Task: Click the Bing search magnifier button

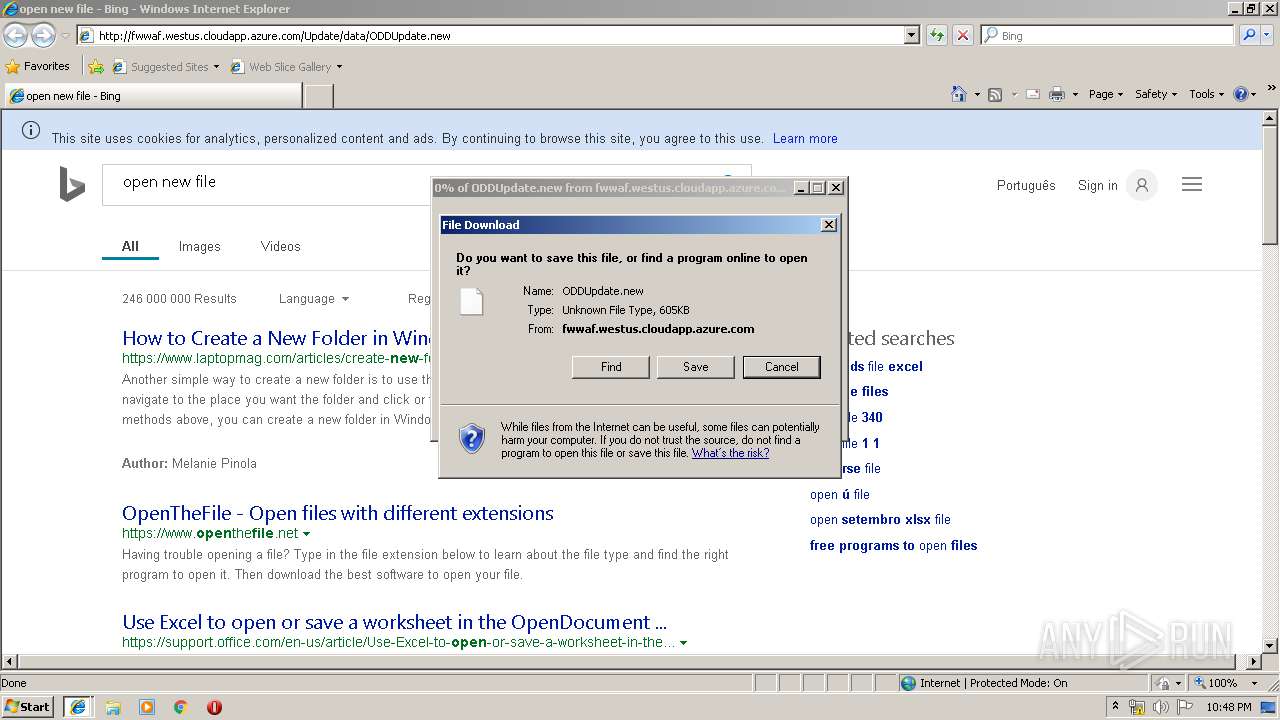Action: click(x=1249, y=35)
